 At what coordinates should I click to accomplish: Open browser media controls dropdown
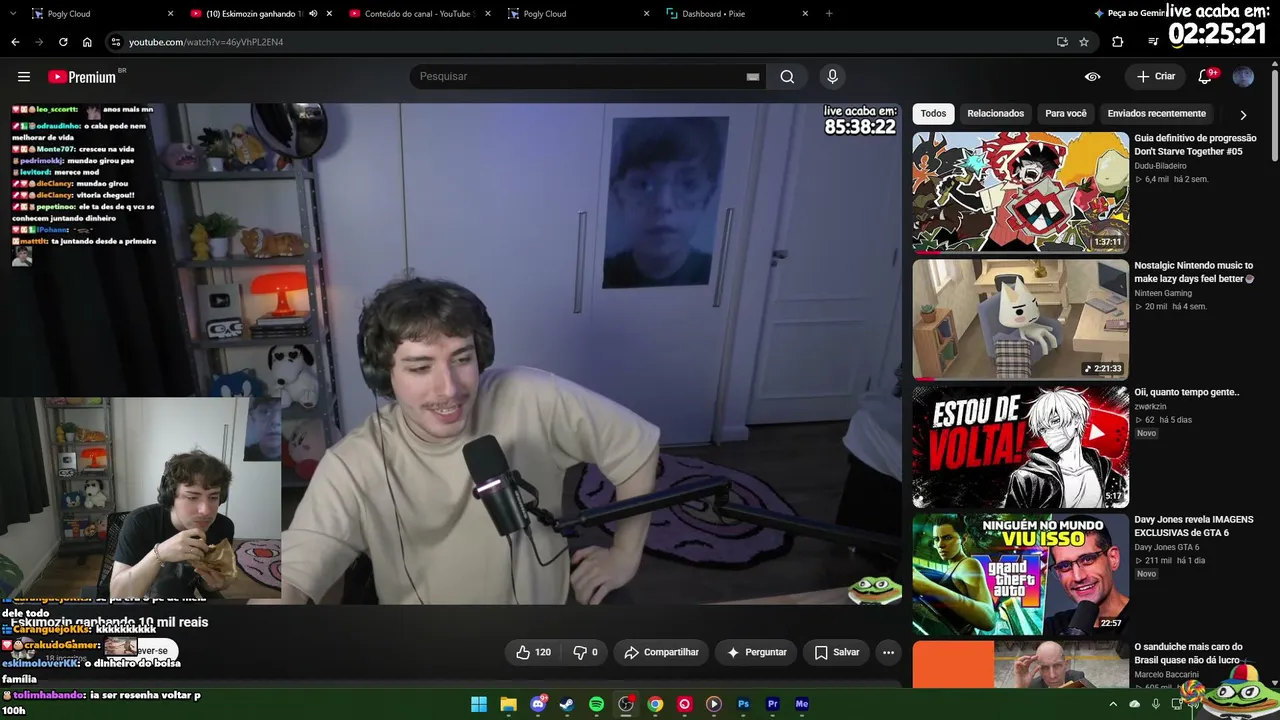[1153, 42]
